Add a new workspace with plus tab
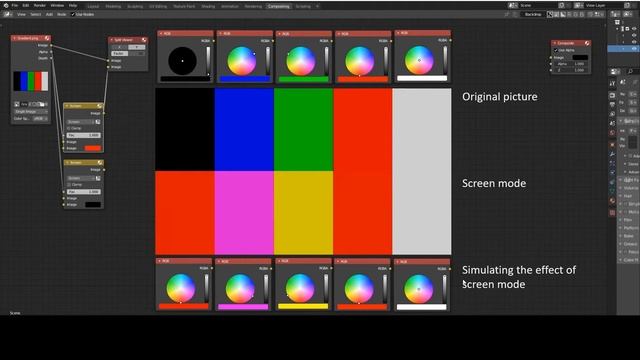Viewport: 640px width, 360px height. tap(318, 7)
